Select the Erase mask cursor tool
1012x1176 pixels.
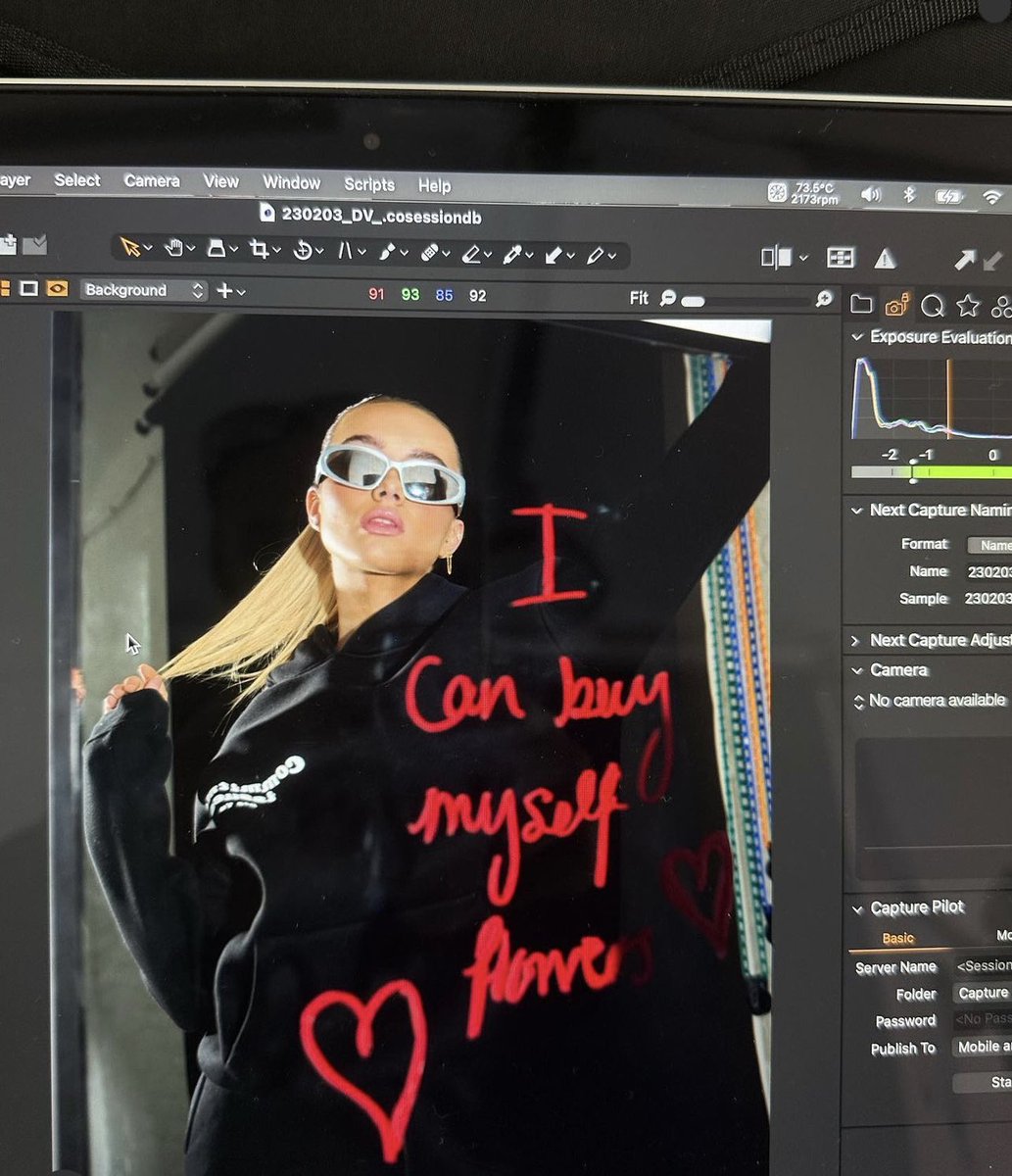click(471, 254)
